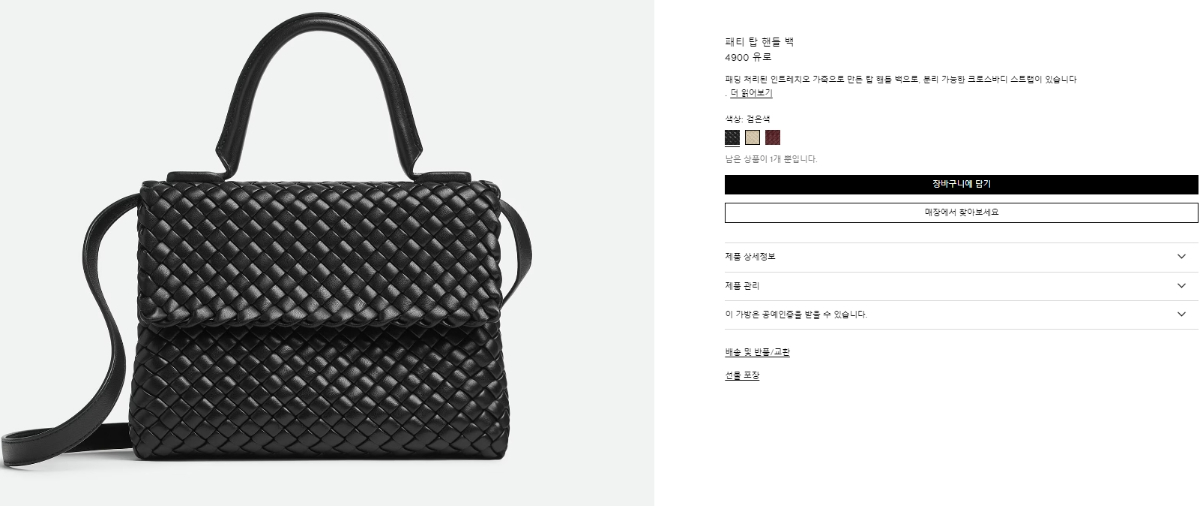Open the 배송 및 반품/교환 link
1200x506 pixels.
tap(757, 352)
